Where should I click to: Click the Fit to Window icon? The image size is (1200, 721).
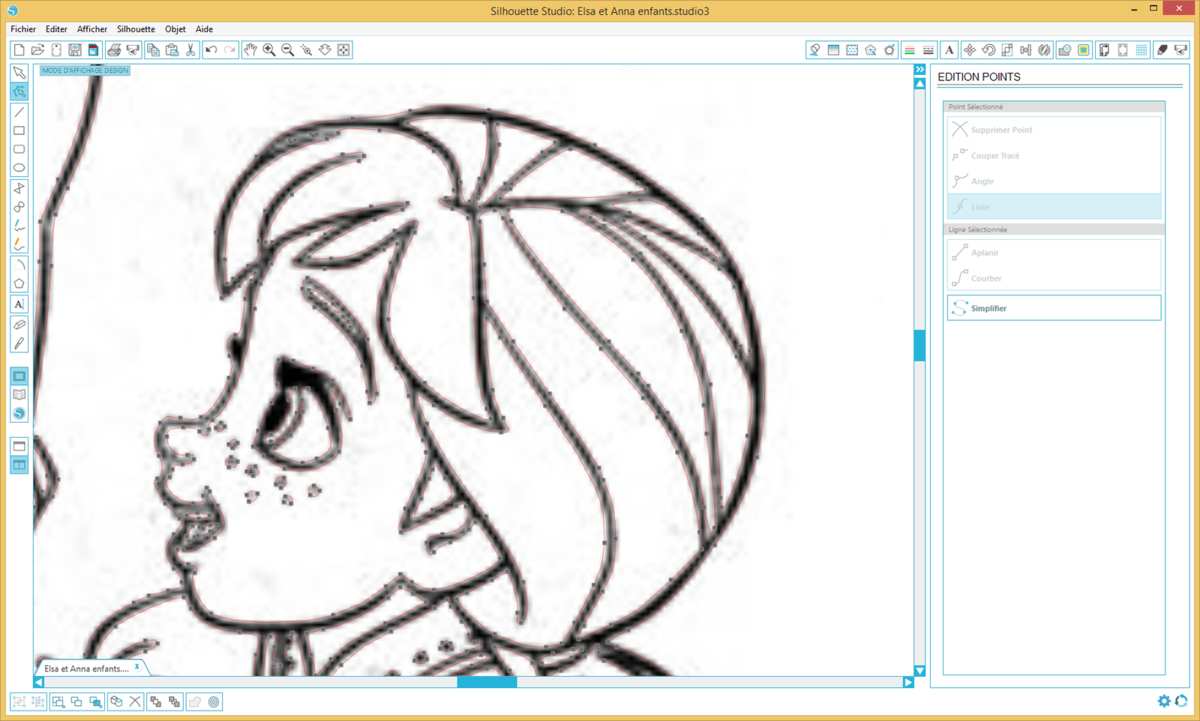(x=344, y=49)
